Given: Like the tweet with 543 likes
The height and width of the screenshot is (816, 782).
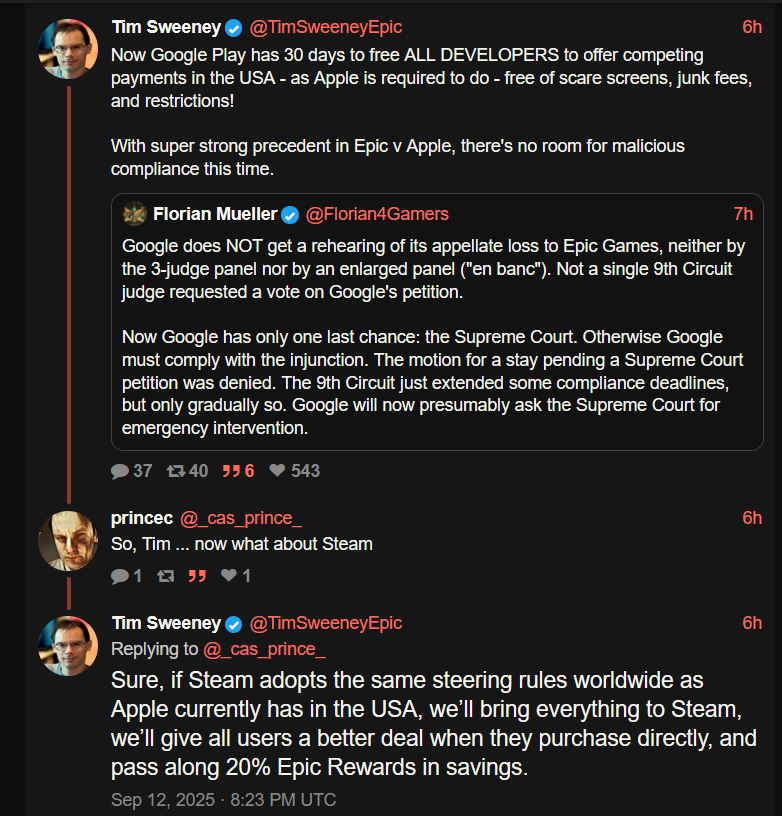Looking at the screenshot, I should pos(278,470).
